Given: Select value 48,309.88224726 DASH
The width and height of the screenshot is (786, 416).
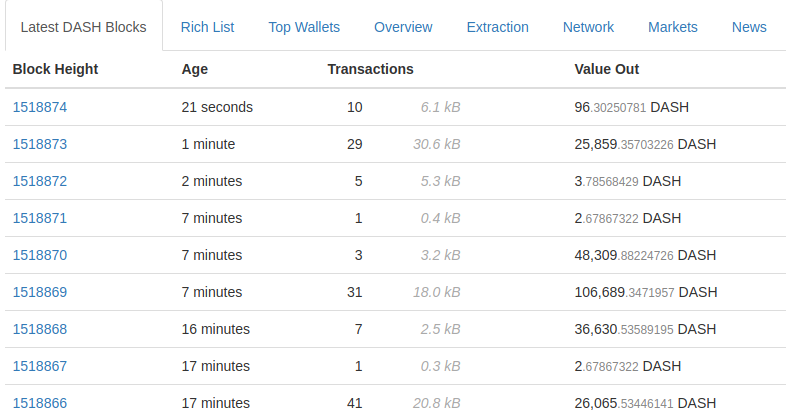Looking at the screenshot, I should tap(645, 256).
